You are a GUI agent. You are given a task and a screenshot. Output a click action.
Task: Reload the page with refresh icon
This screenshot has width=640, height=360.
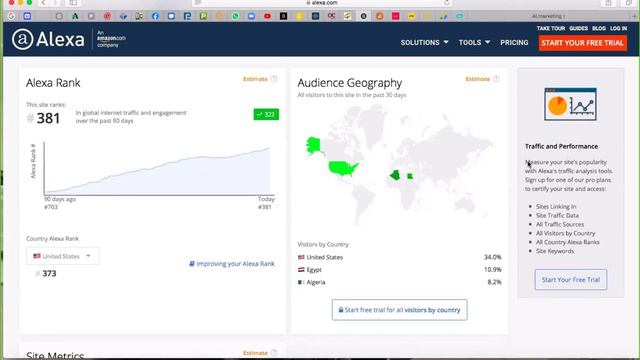(x=447, y=2)
